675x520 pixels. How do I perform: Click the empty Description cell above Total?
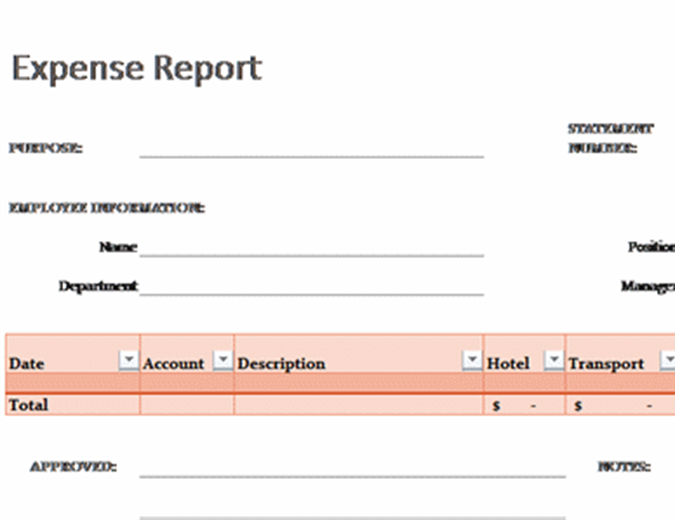[x=359, y=383]
